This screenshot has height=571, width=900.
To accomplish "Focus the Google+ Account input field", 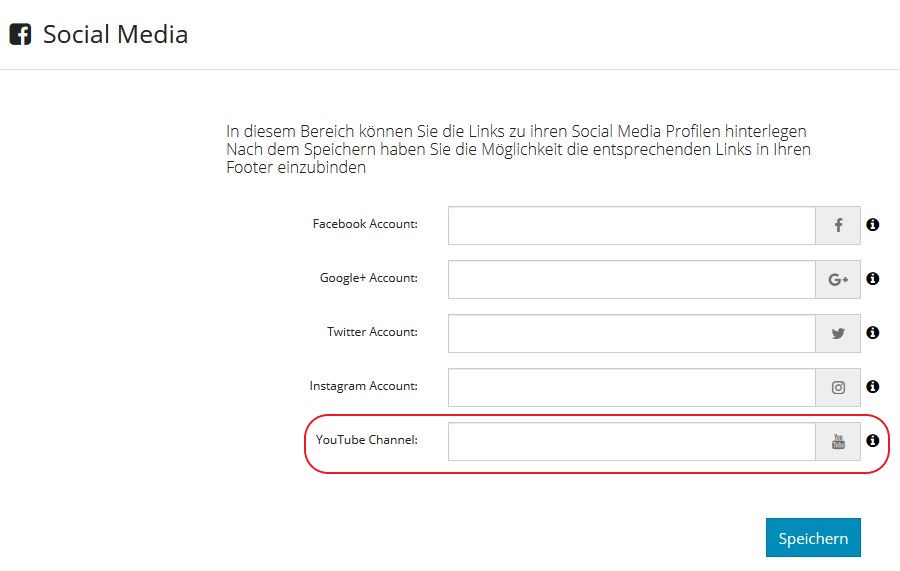I will click(x=631, y=279).
